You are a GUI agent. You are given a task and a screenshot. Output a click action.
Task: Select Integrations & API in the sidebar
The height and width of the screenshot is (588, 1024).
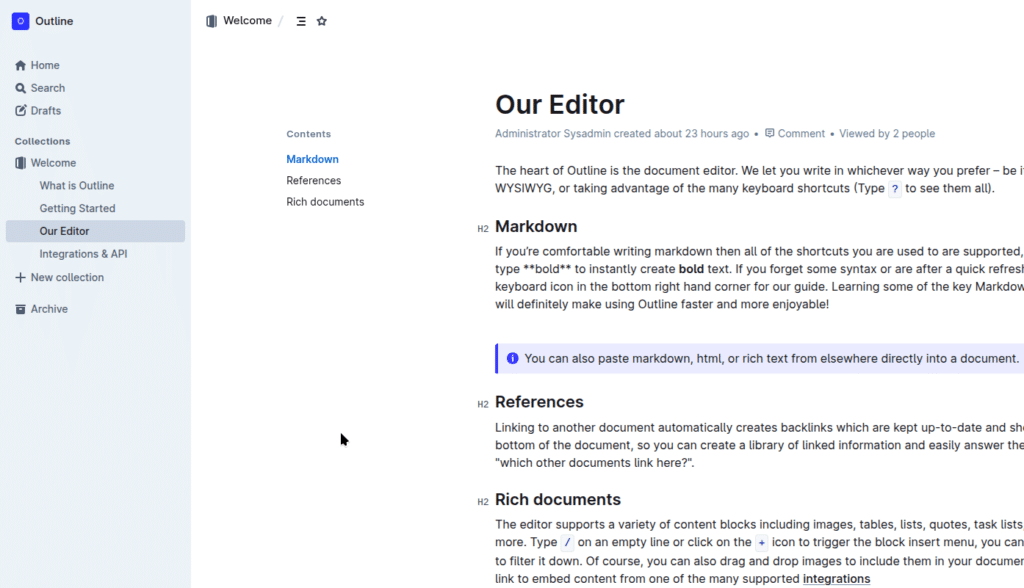[83, 254]
